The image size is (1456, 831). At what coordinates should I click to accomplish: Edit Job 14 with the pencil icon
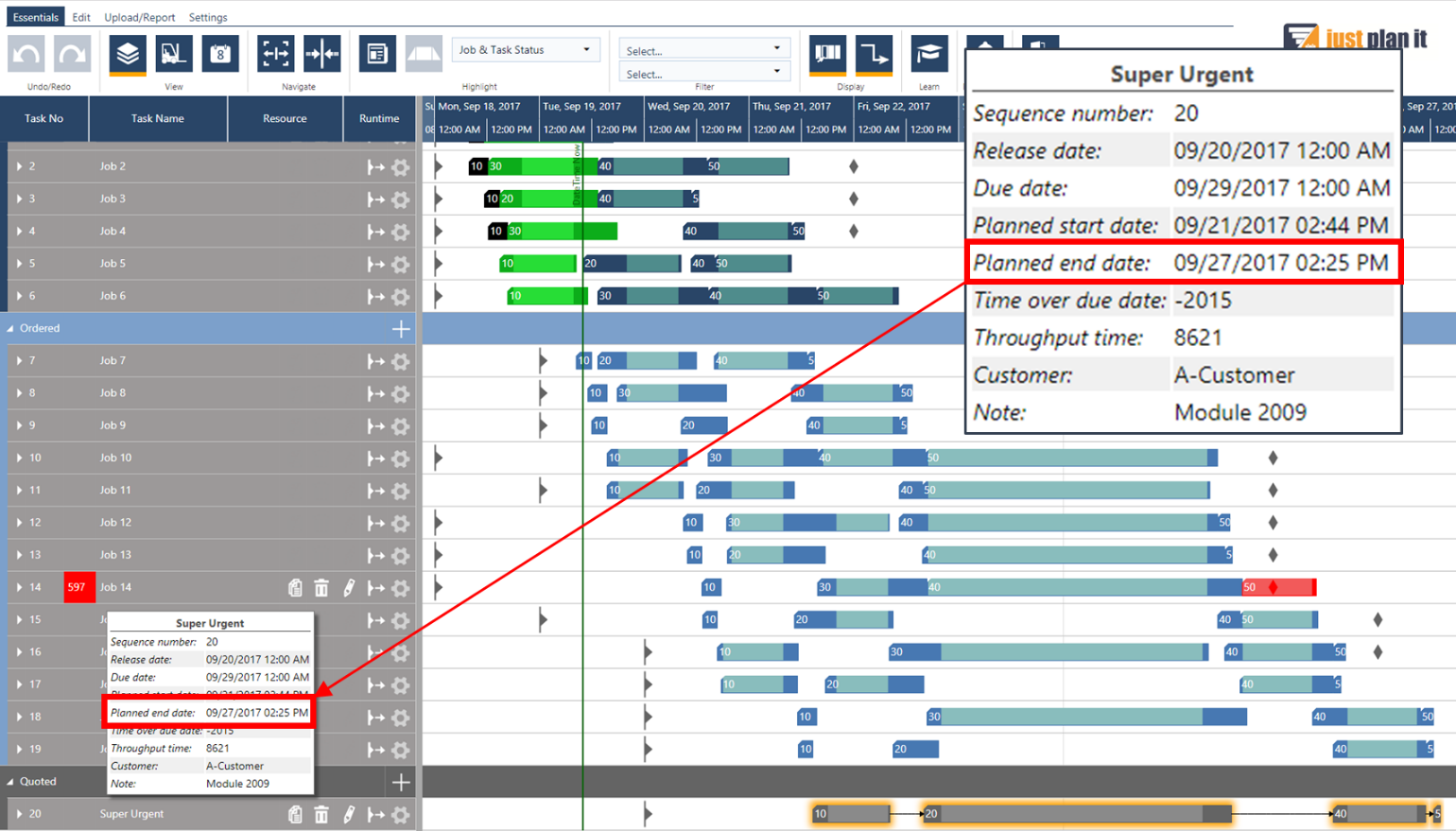[348, 588]
